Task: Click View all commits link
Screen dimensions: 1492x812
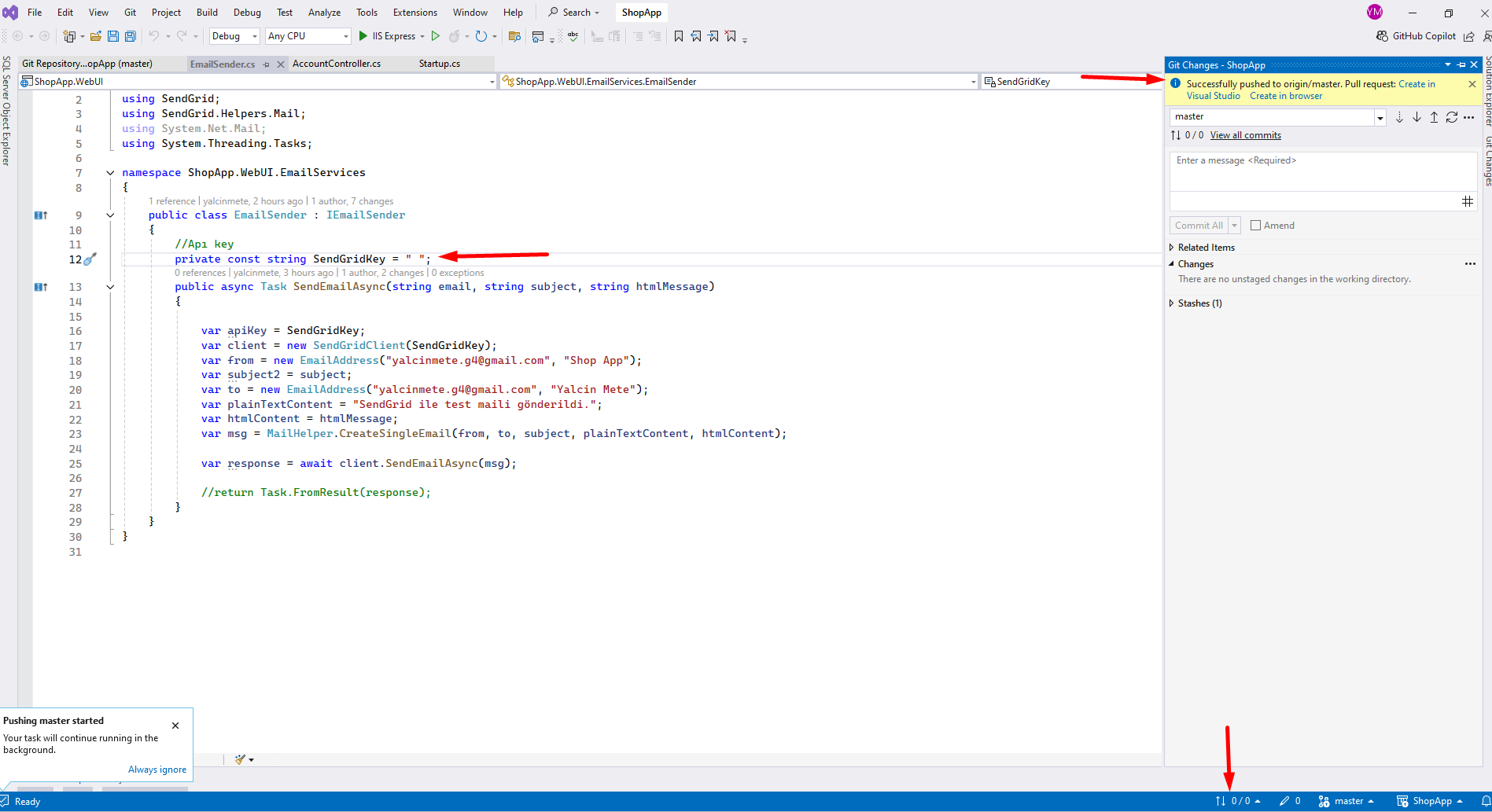Action: click(1246, 135)
